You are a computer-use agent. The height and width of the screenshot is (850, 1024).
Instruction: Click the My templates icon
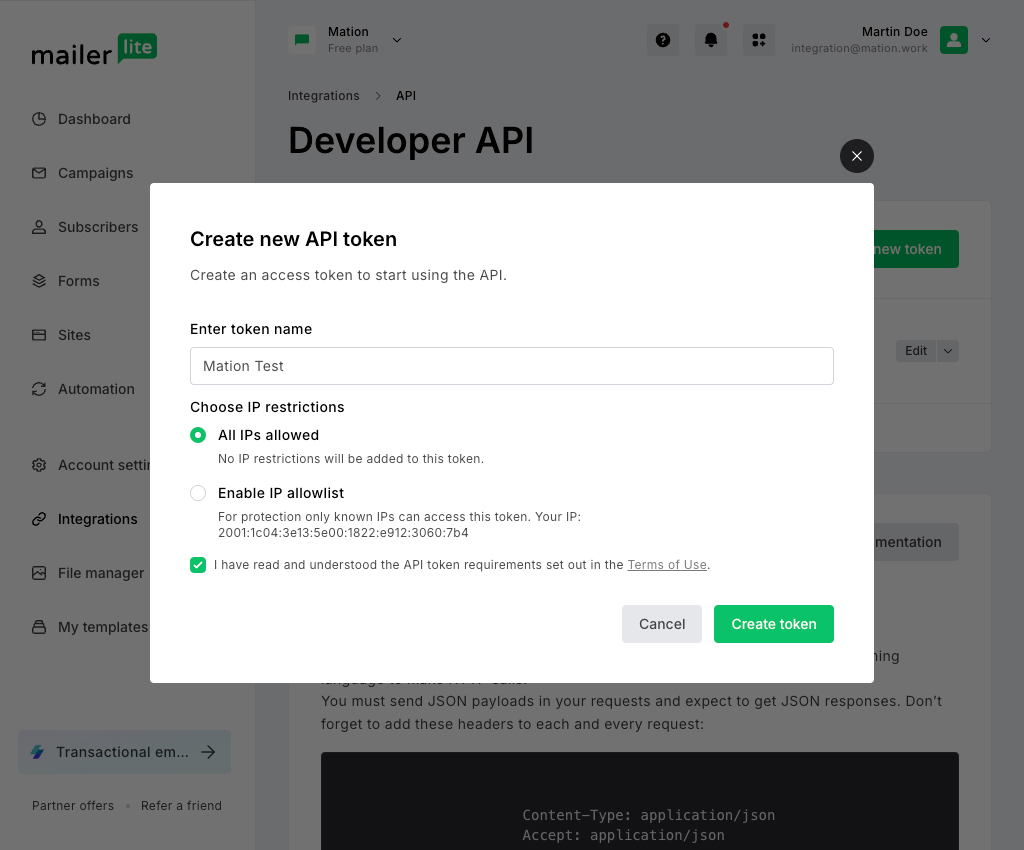(x=39, y=627)
